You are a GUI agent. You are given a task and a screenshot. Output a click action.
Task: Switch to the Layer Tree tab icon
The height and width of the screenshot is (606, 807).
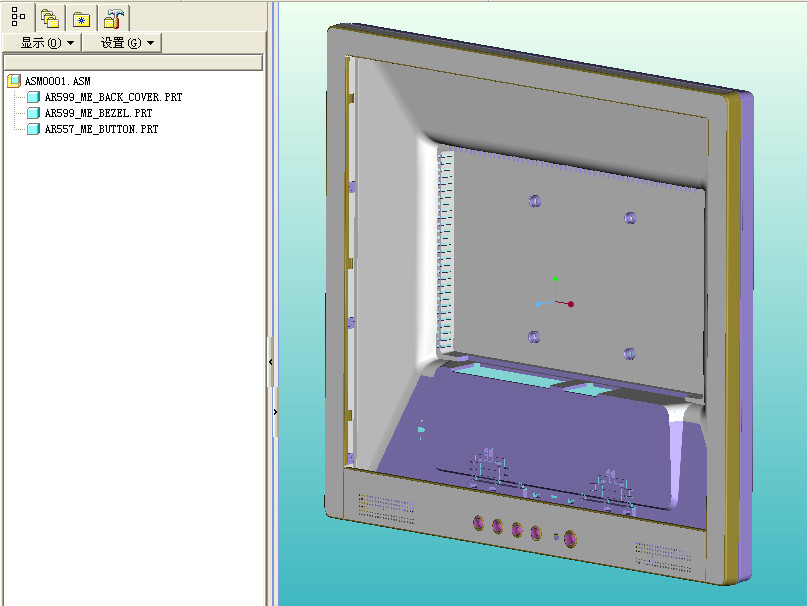coord(50,19)
